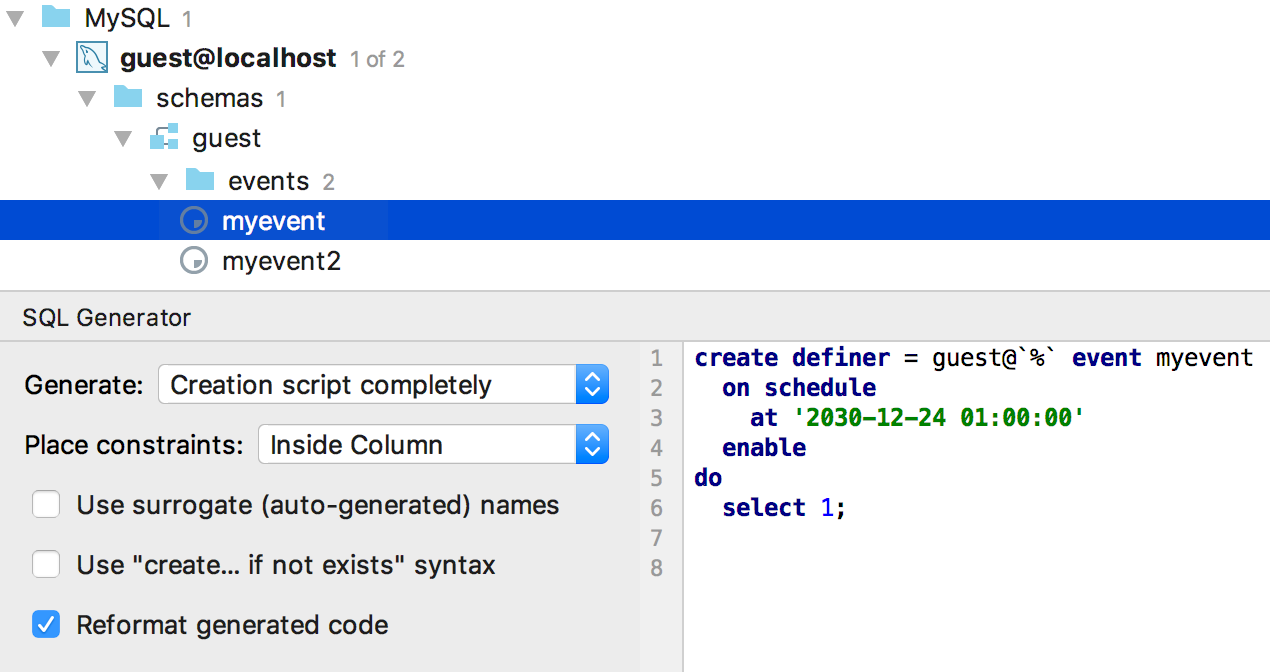
Task: Select the myevent2 tree row
Action: 635,261
